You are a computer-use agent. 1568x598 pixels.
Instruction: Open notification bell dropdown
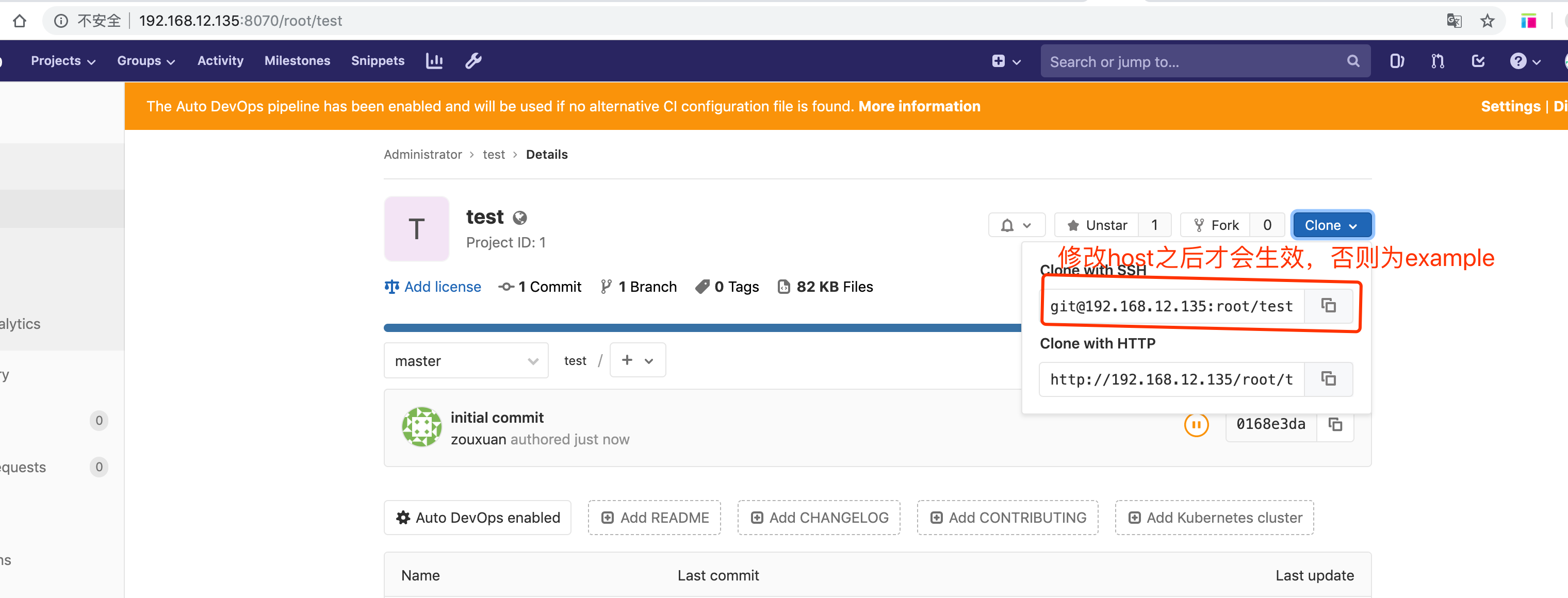[x=1016, y=225]
